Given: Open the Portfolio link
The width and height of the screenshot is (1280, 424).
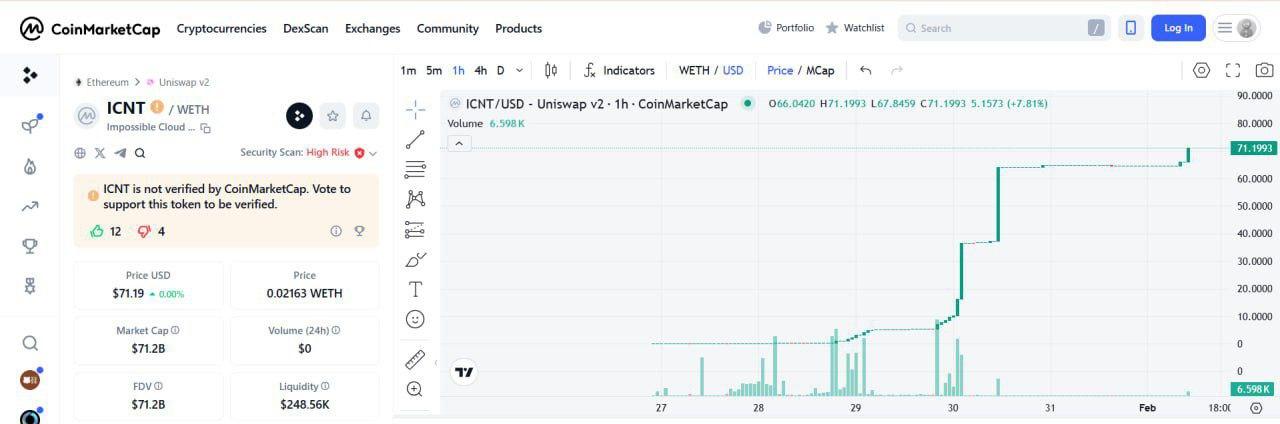Looking at the screenshot, I should [x=786, y=28].
